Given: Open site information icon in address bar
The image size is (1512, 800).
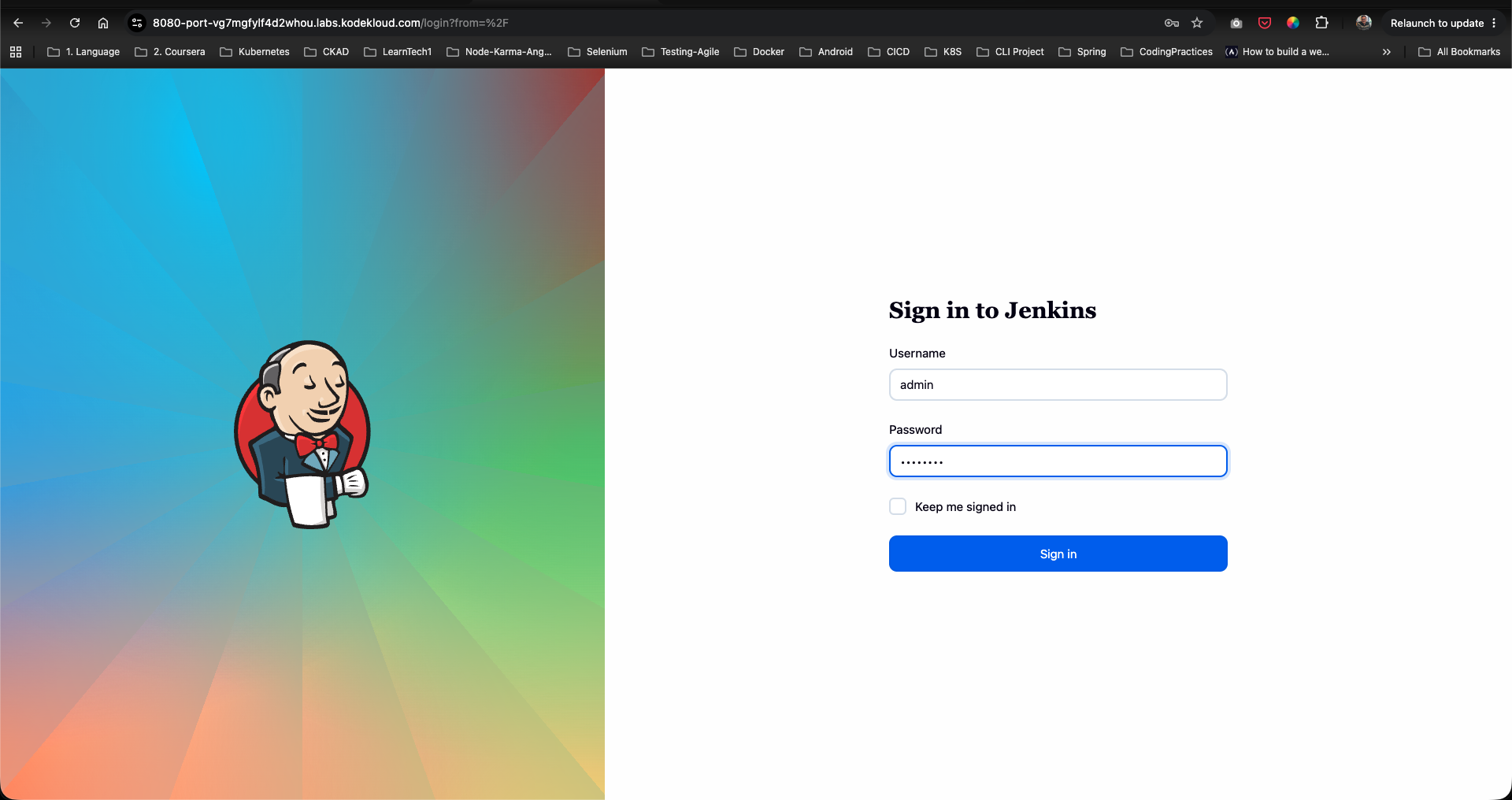Looking at the screenshot, I should click(137, 23).
